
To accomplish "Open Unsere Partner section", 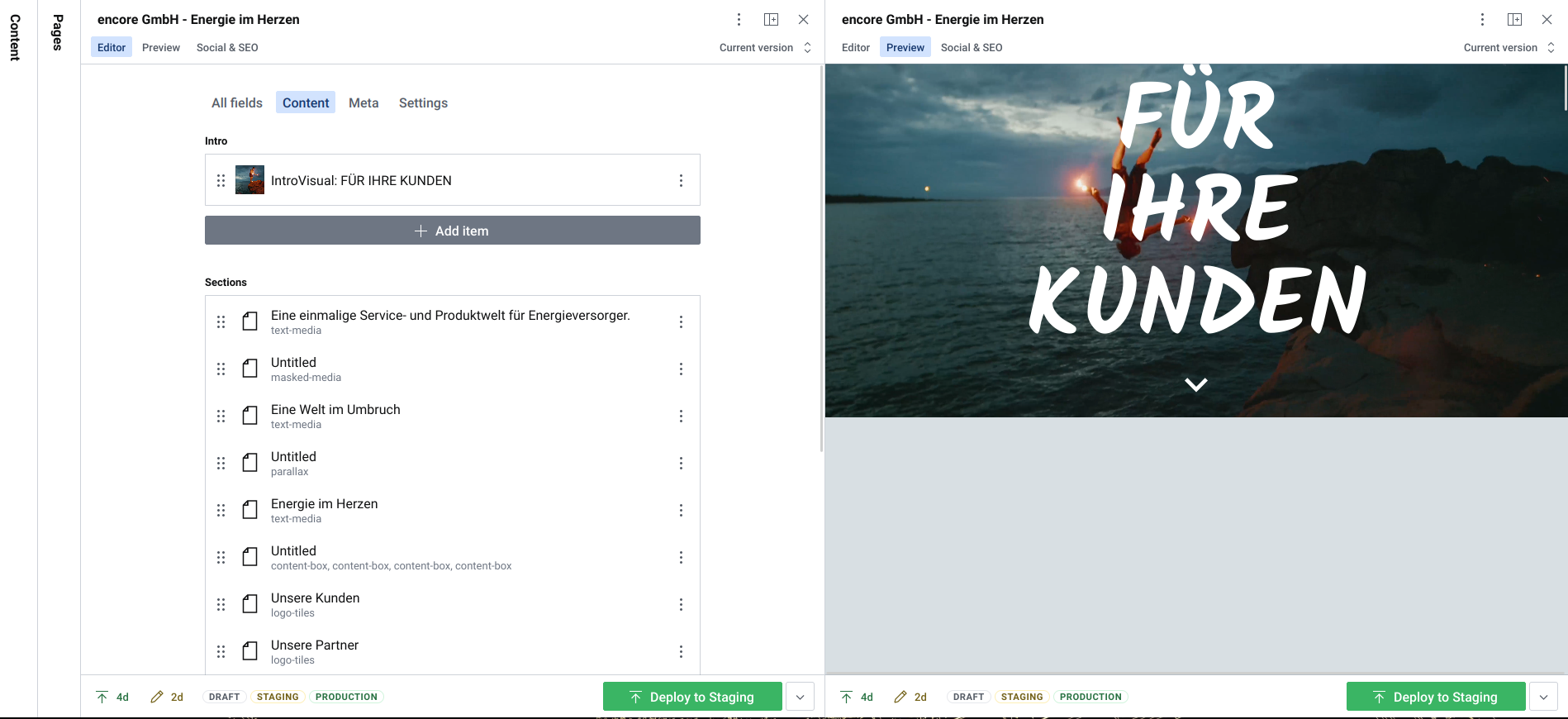I will [314, 651].
